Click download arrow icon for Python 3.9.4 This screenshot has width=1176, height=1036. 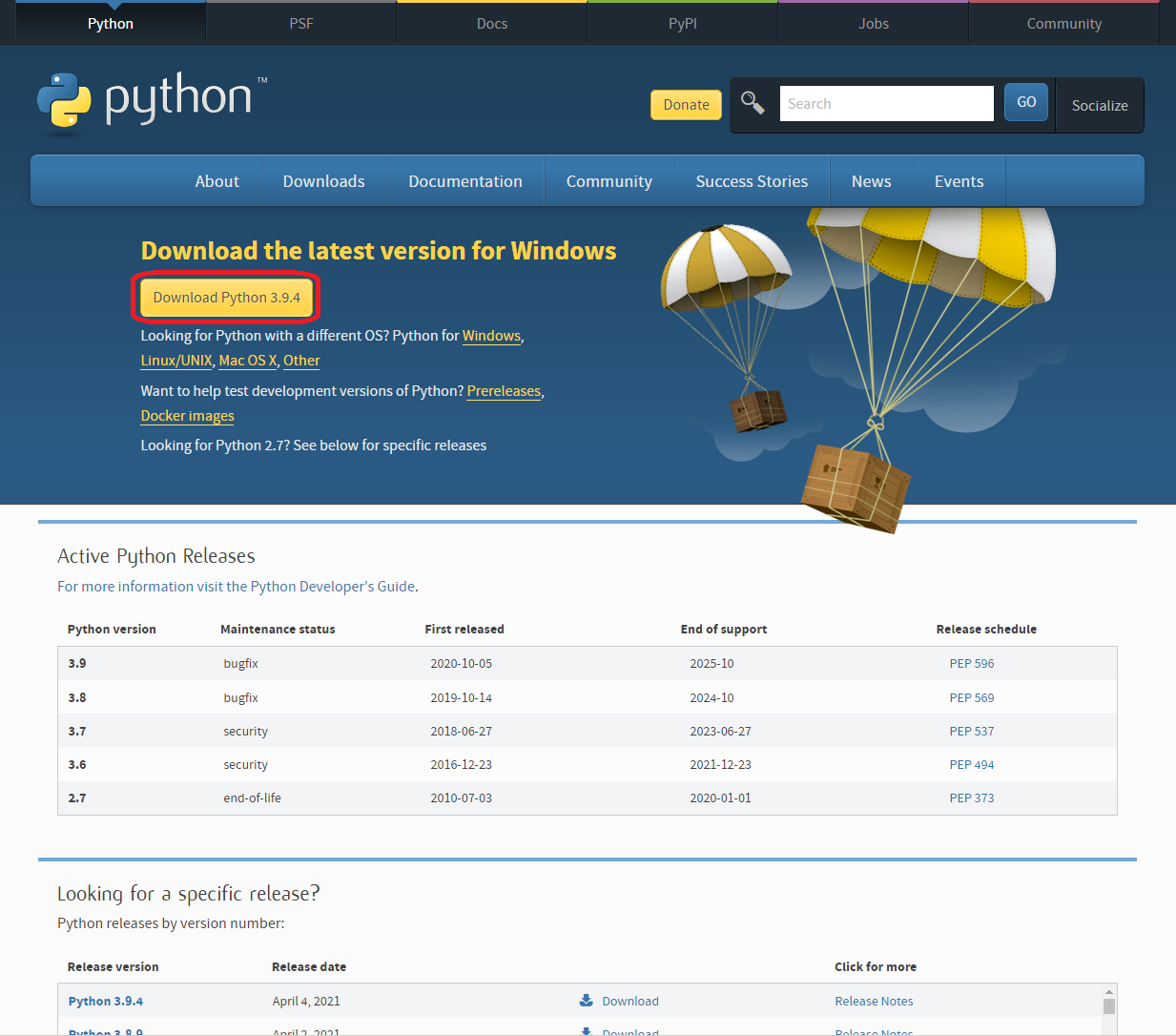click(586, 1001)
